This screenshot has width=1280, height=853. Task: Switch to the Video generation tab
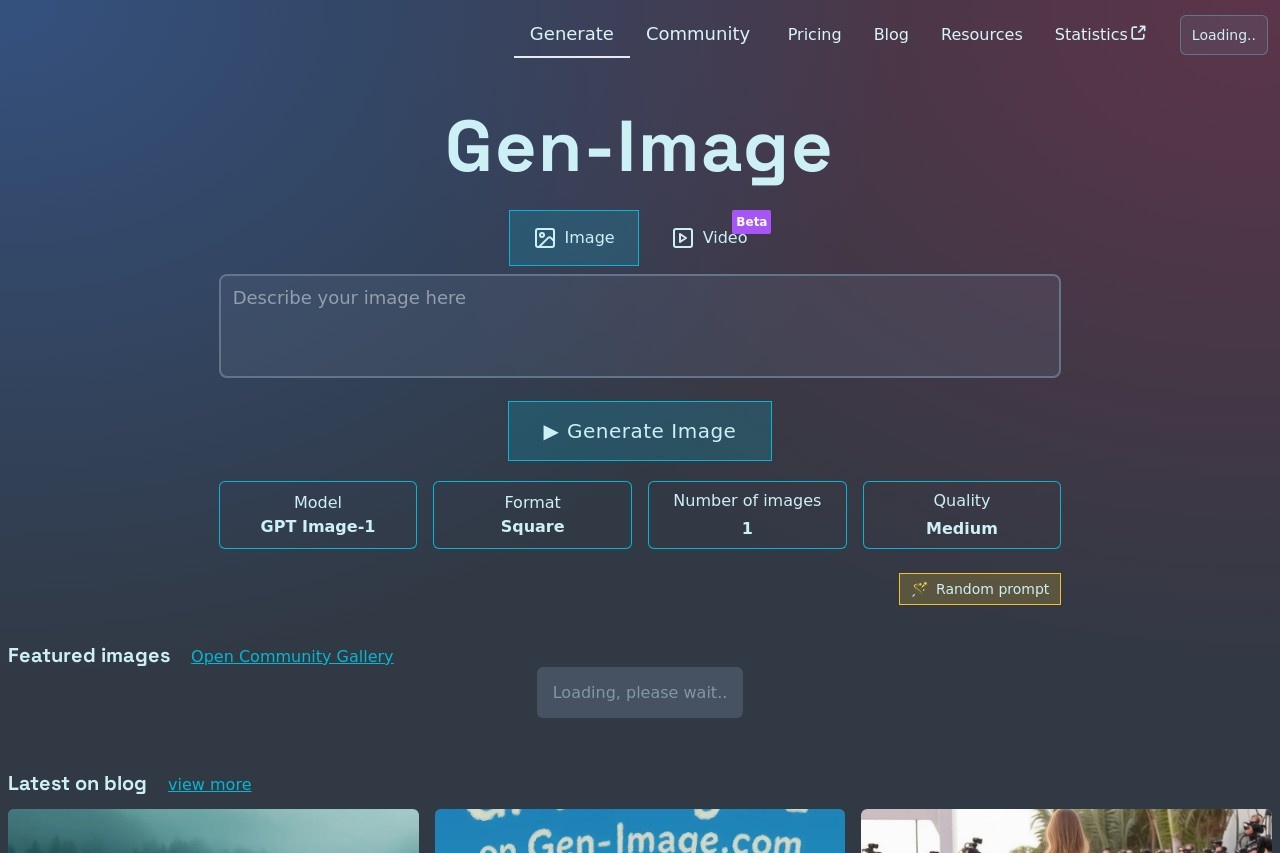click(709, 238)
